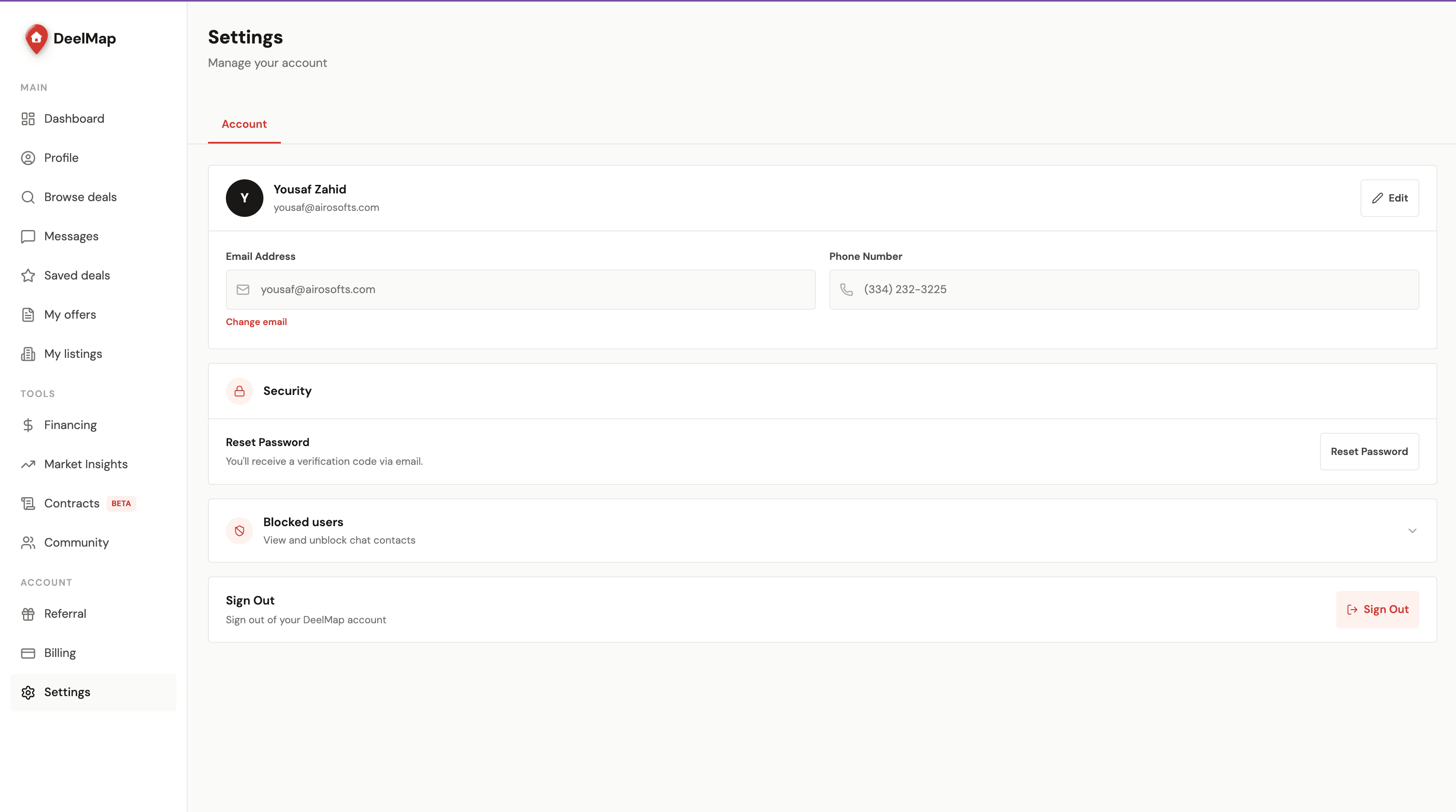Viewport: 1456px width, 812px height.
Task: Click the envelope icon in email field
Action: click(x=243, y=289)
